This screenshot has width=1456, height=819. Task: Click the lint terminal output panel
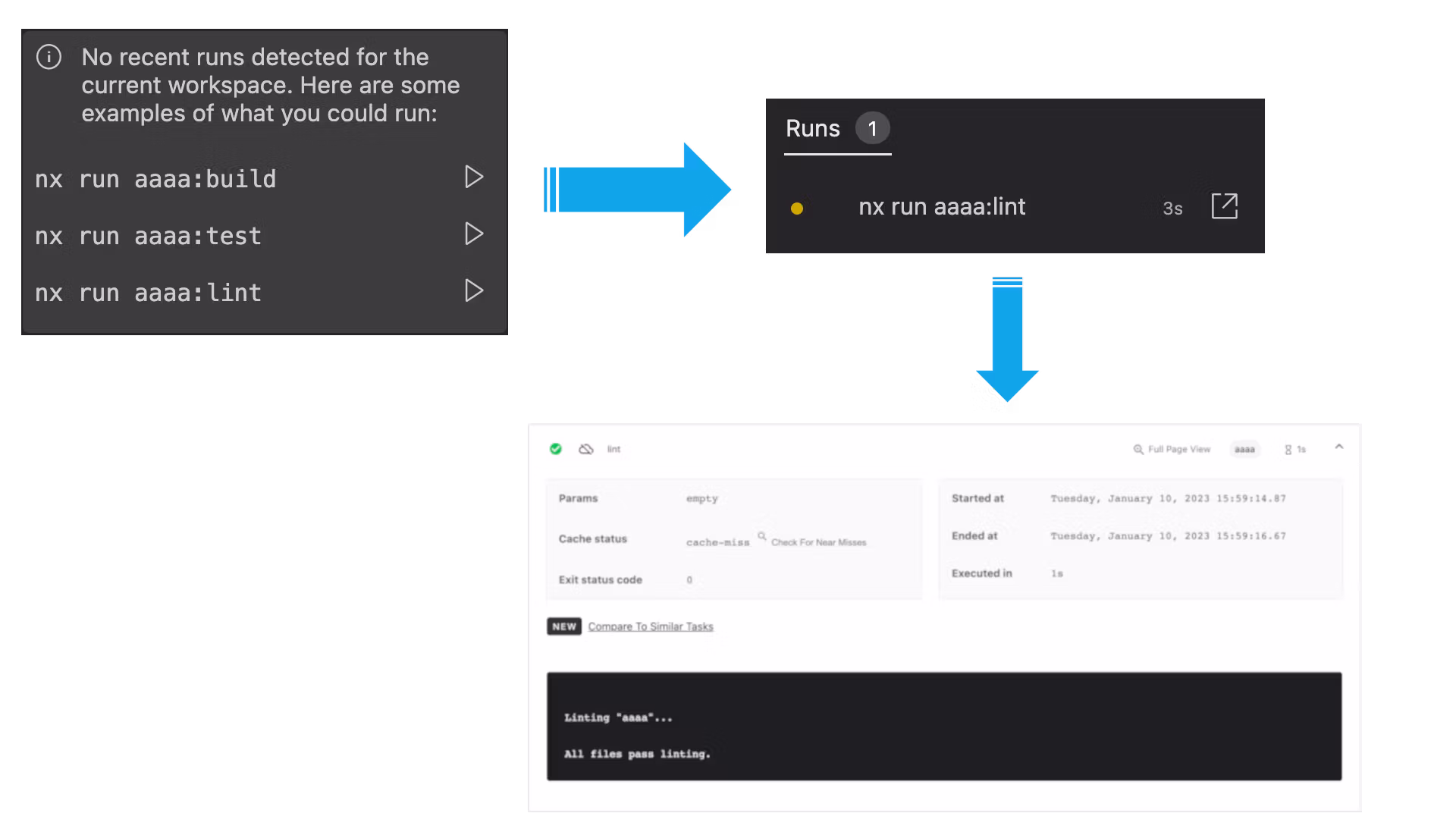(944, 726)
